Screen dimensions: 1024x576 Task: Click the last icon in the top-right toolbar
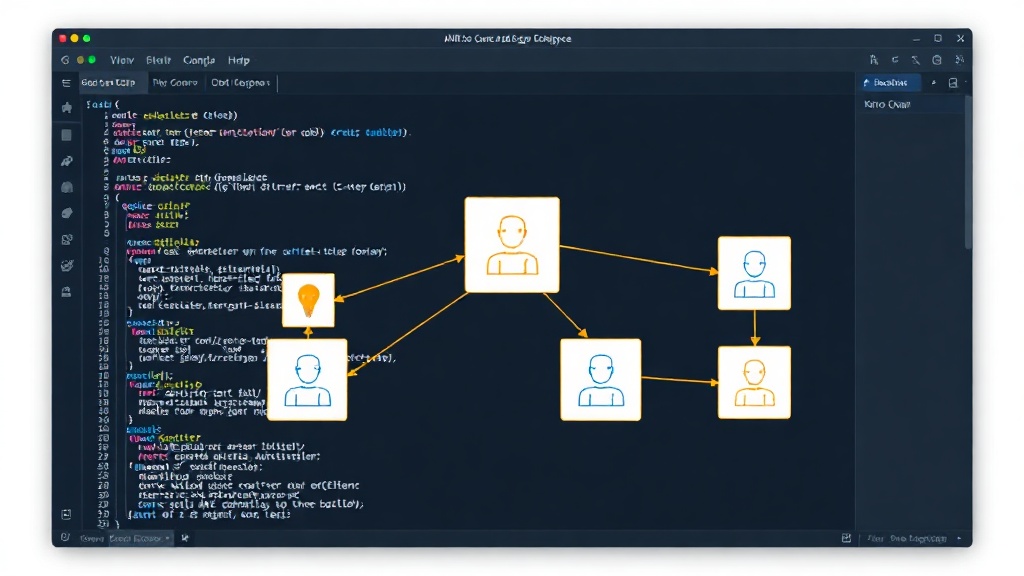coord(959,60)
